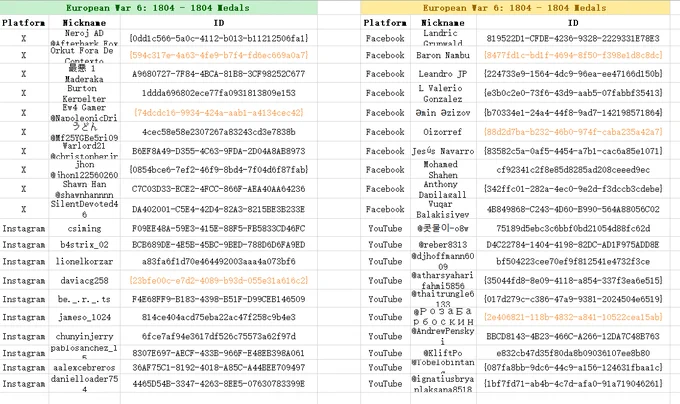The height and width of the screenshot is (404, 680).
Task: Click ID 1ddda696802ece77fa0931813809e153
Action: (219, 93)
